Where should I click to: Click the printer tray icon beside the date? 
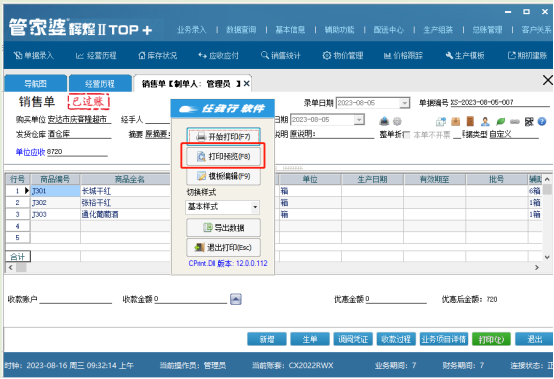click(384, 122)
